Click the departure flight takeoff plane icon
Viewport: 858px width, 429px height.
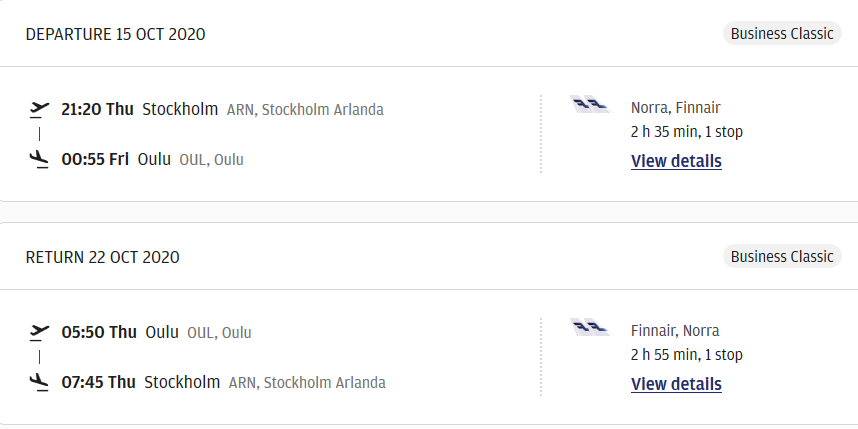(39, 110)
